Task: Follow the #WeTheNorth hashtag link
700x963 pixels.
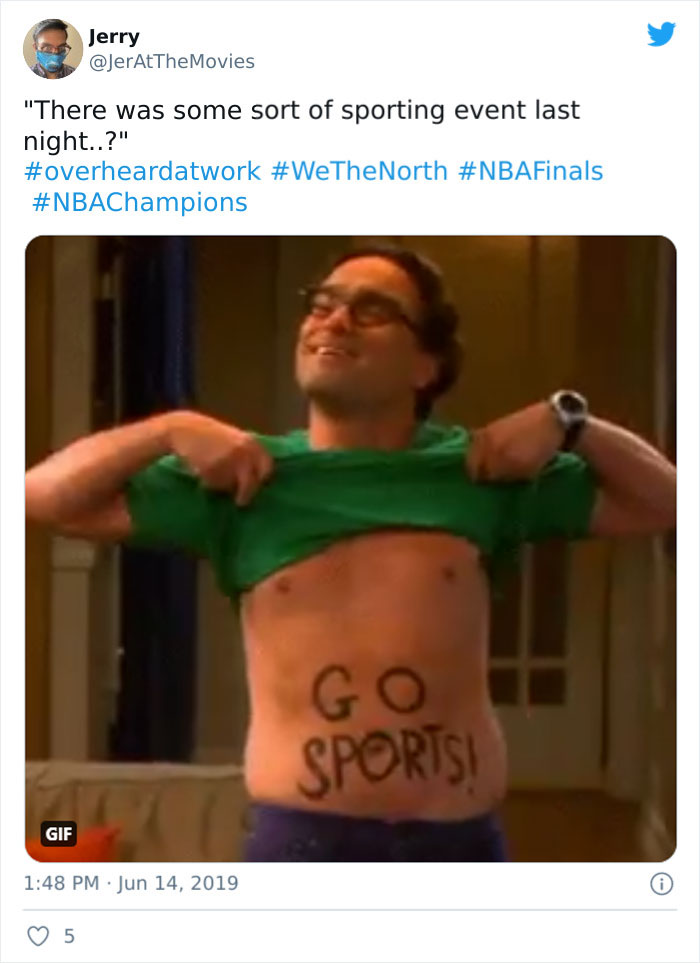Action: (x=359, y=171)
